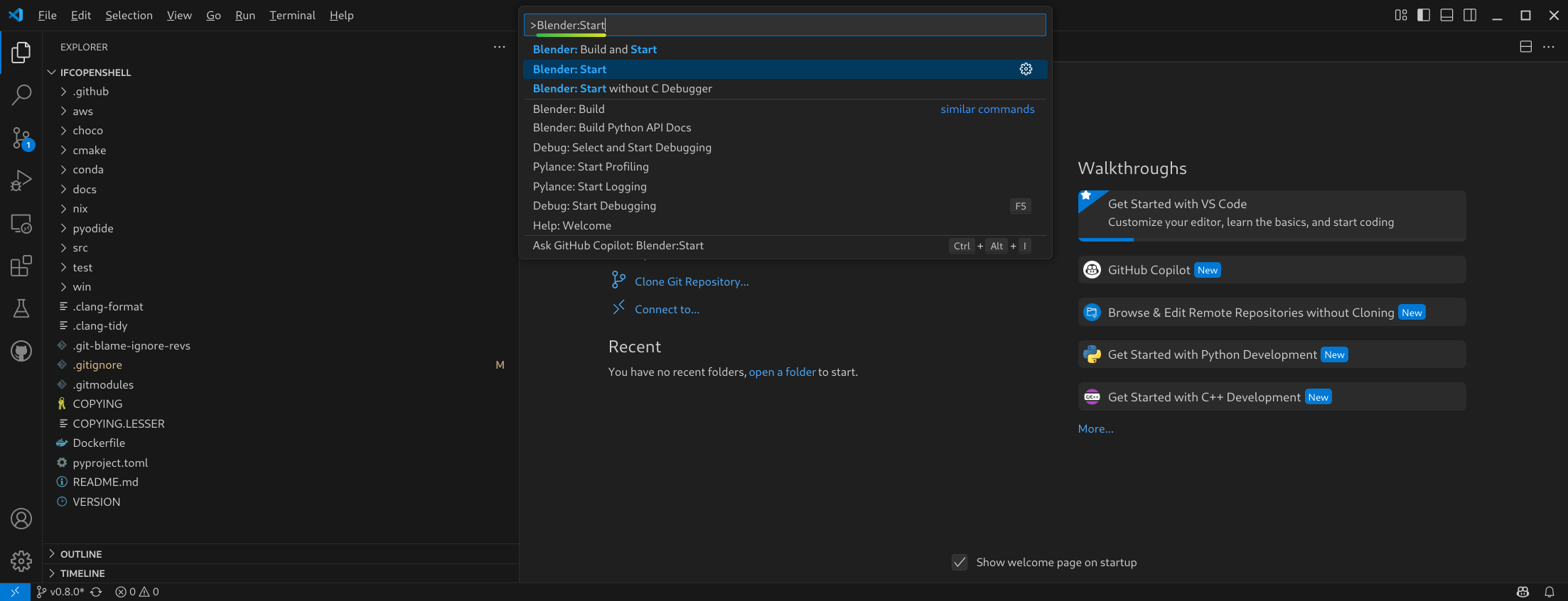
Task: Select Blender: Build and Start command
Action: click(x=785, y=50)
